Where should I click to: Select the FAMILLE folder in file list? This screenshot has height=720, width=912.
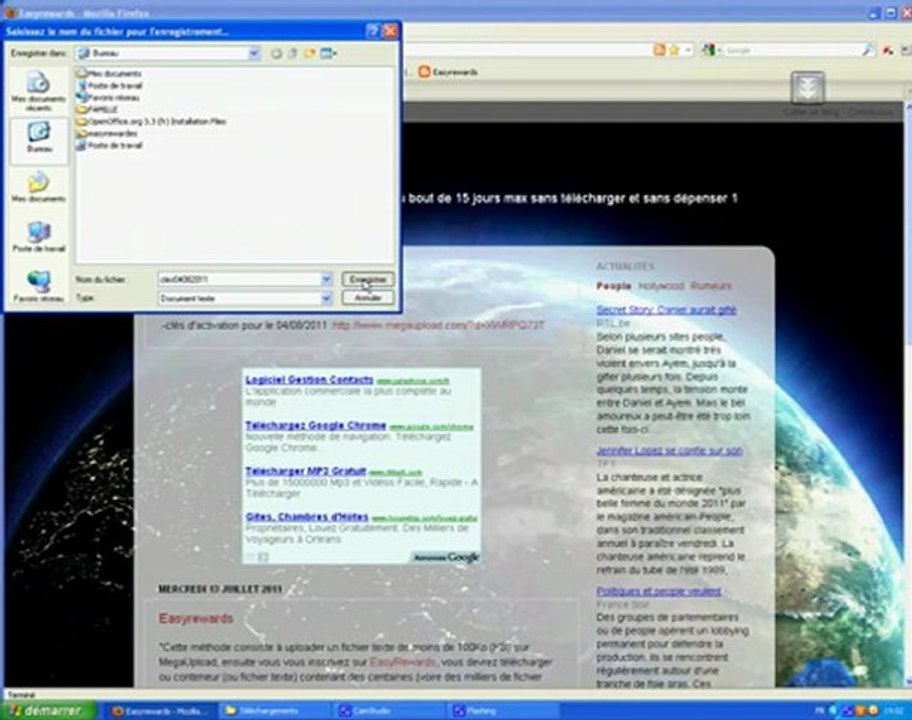click(98, 109)
